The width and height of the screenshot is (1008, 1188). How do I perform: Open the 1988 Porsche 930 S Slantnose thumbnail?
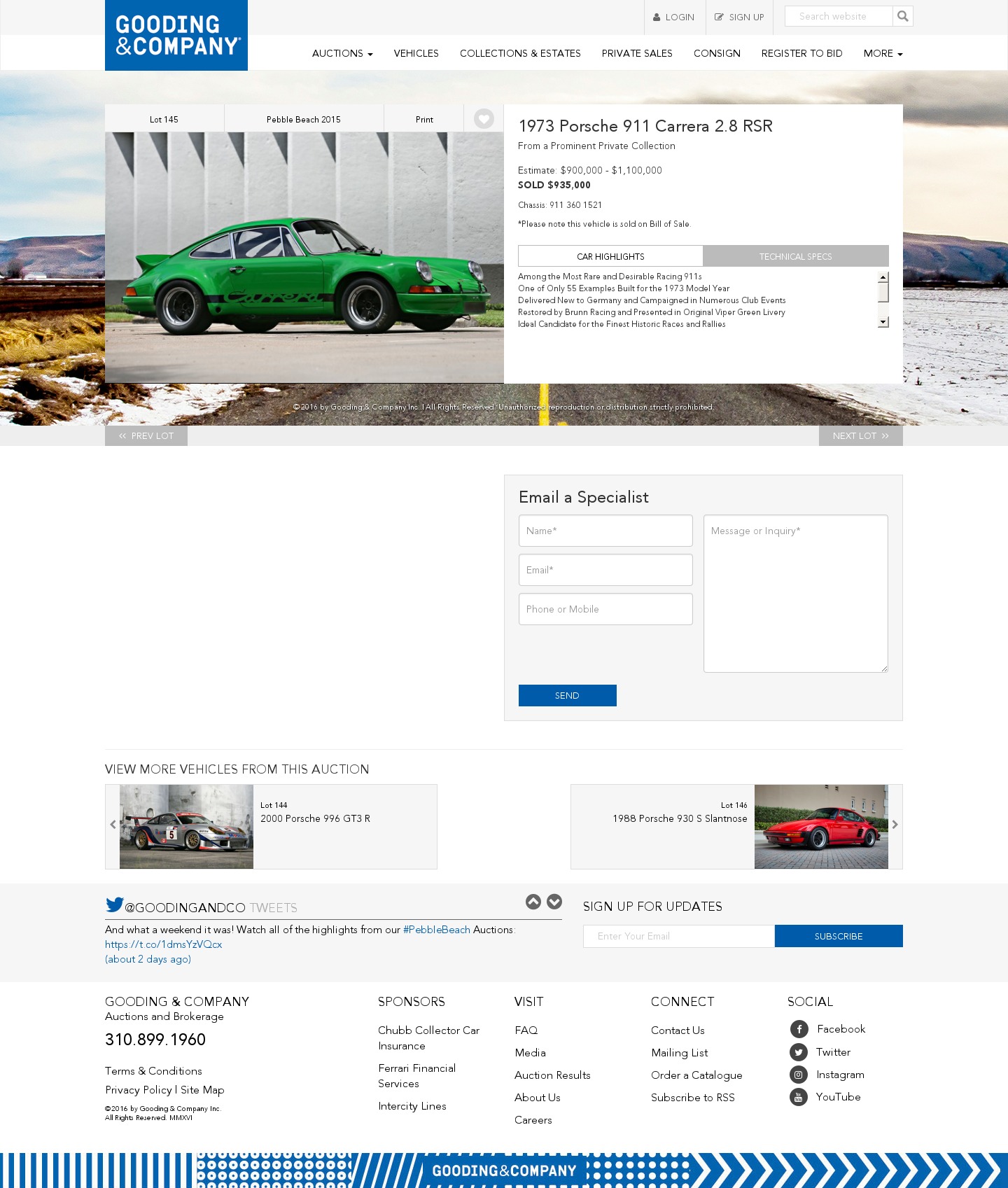(821, 827)
